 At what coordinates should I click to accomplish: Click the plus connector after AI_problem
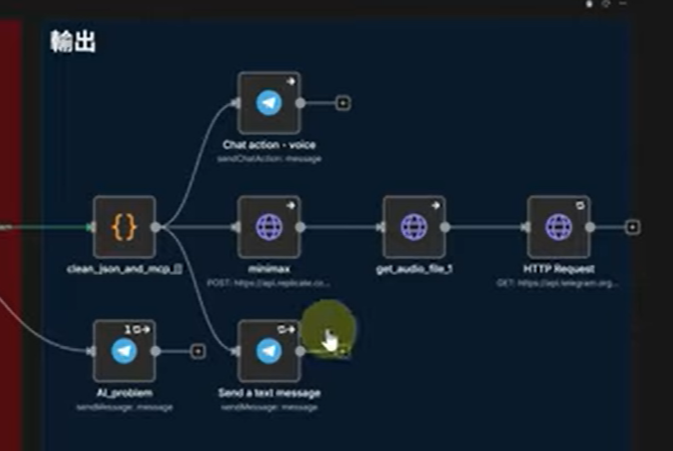click(198, 351)
